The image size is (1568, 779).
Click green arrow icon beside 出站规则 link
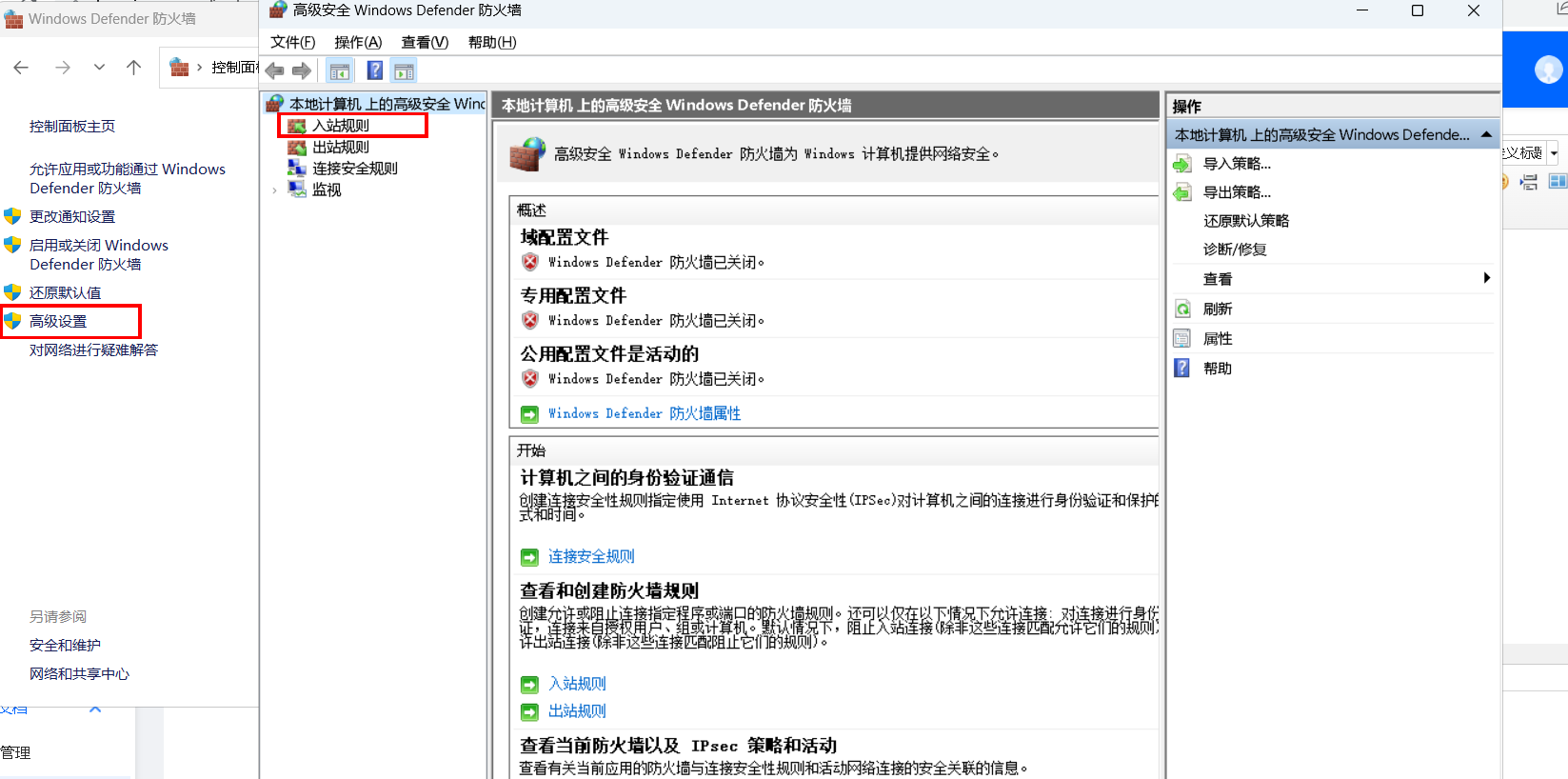pyautogui.click(x=529, y=712)
